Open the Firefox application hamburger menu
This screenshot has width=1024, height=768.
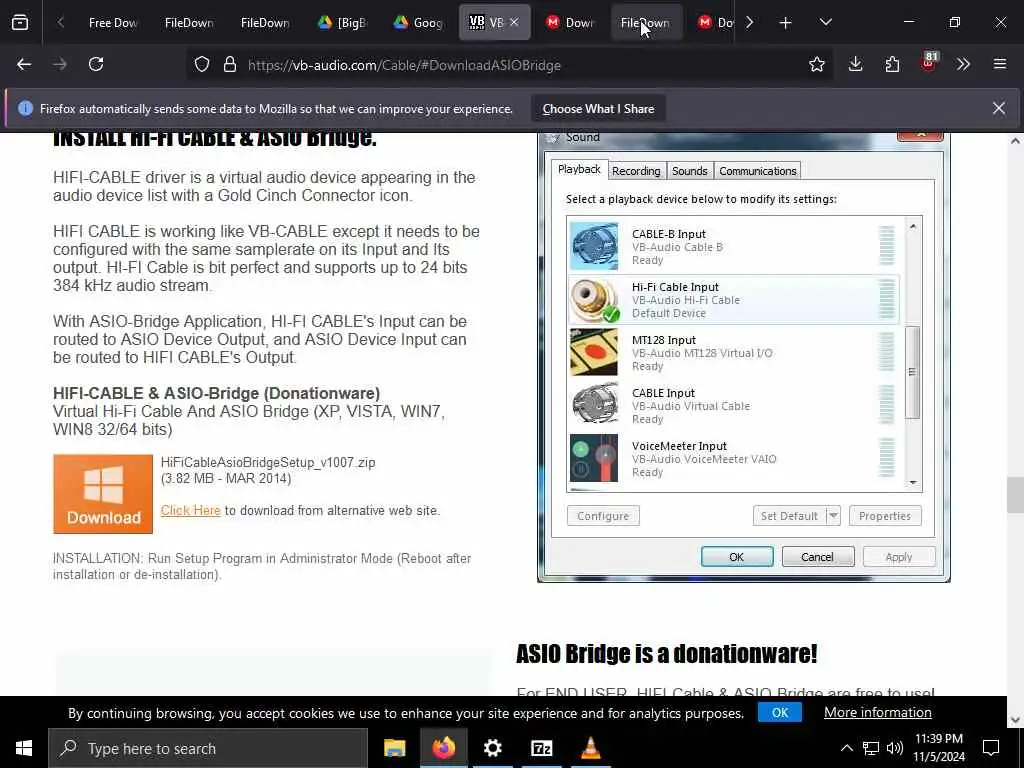tap(1000, 64)
